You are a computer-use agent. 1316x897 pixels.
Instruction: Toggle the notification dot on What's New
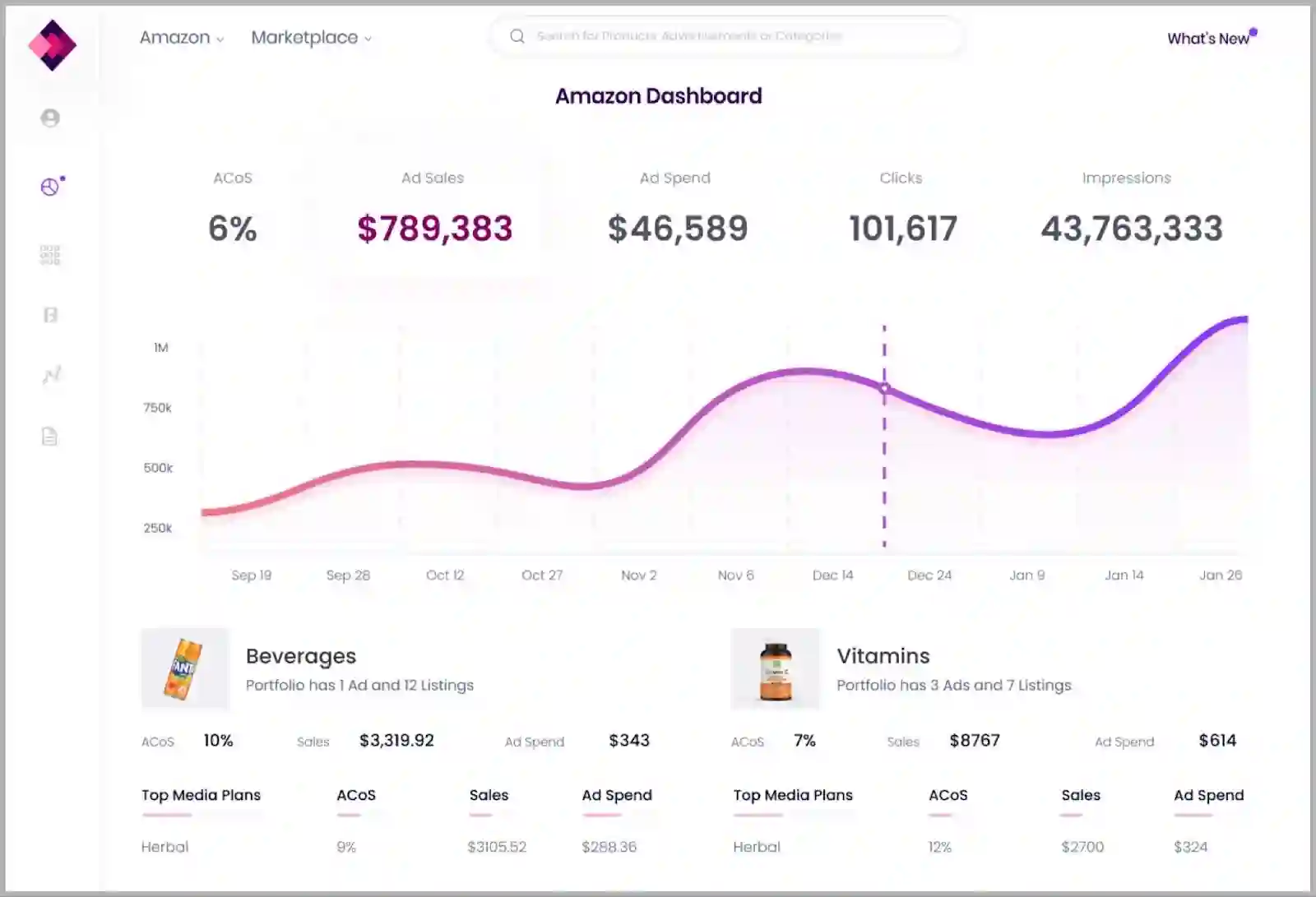(x=1253, y=30)
